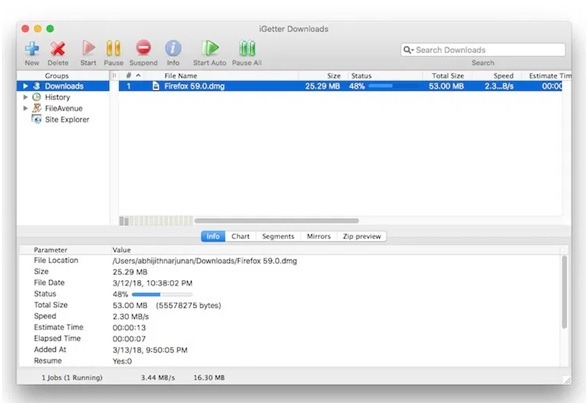Select the FileAvenue group label
This screenshot has width=588, height=405.
pyautogui.click(x=64, y=108)
